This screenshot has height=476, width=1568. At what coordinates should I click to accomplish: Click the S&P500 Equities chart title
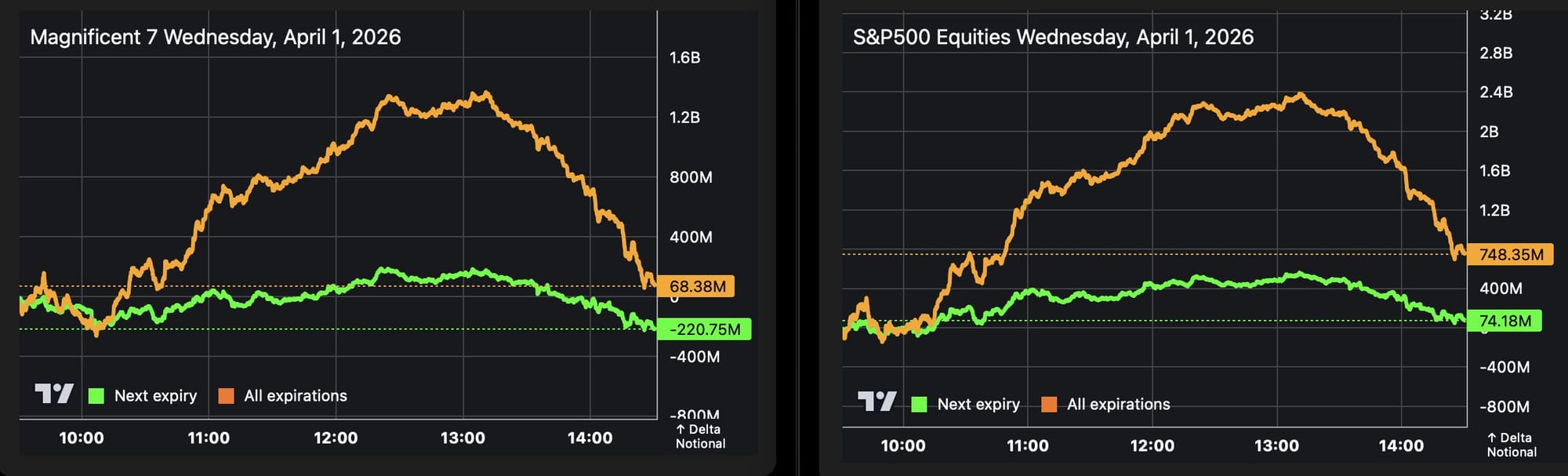tap(1053, 37)
